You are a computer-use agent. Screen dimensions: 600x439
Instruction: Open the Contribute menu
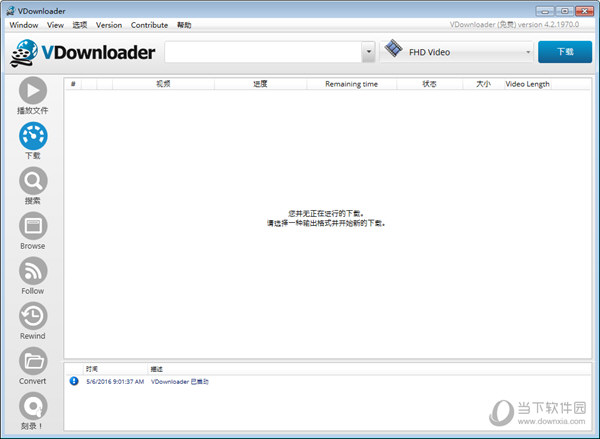tap(149, 25)
